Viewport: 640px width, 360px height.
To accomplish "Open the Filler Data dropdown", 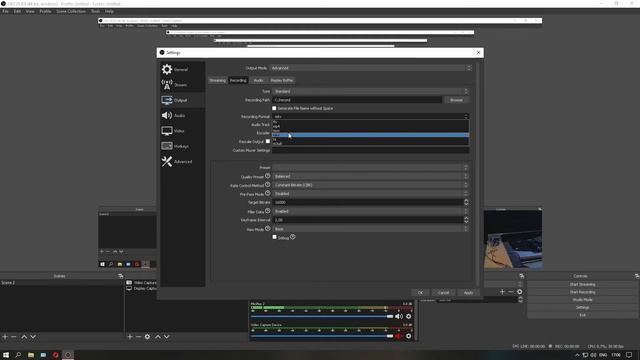I will click(x=371, y=211).
